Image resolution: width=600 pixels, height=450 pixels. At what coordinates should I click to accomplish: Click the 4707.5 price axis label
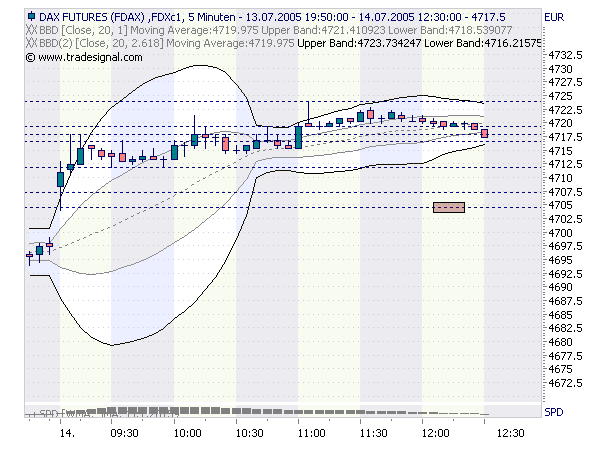tap(566, 192)
